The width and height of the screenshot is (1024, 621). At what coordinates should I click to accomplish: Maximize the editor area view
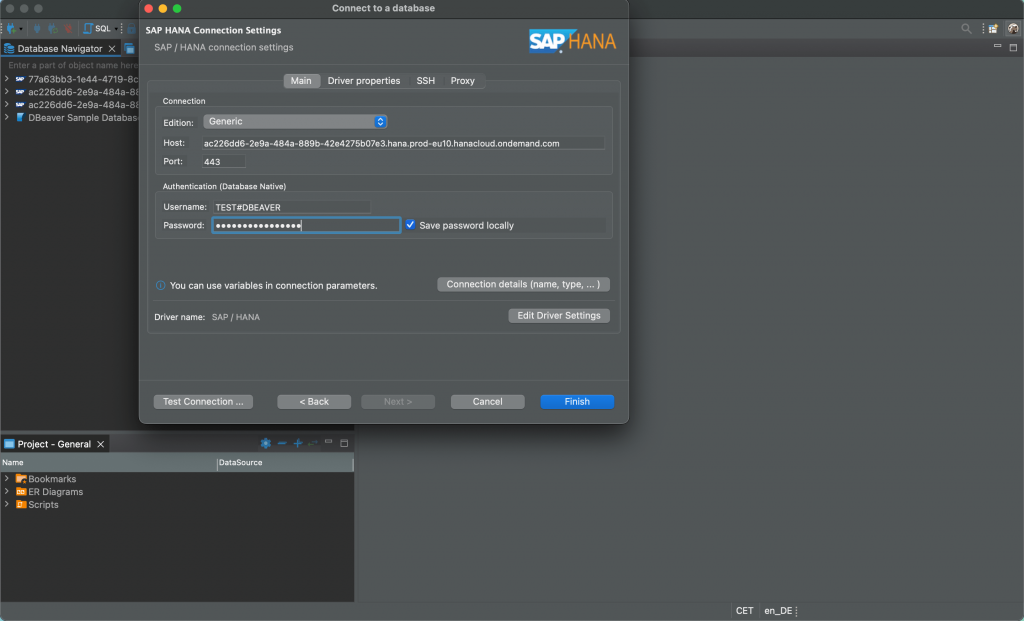point(1014,48)
